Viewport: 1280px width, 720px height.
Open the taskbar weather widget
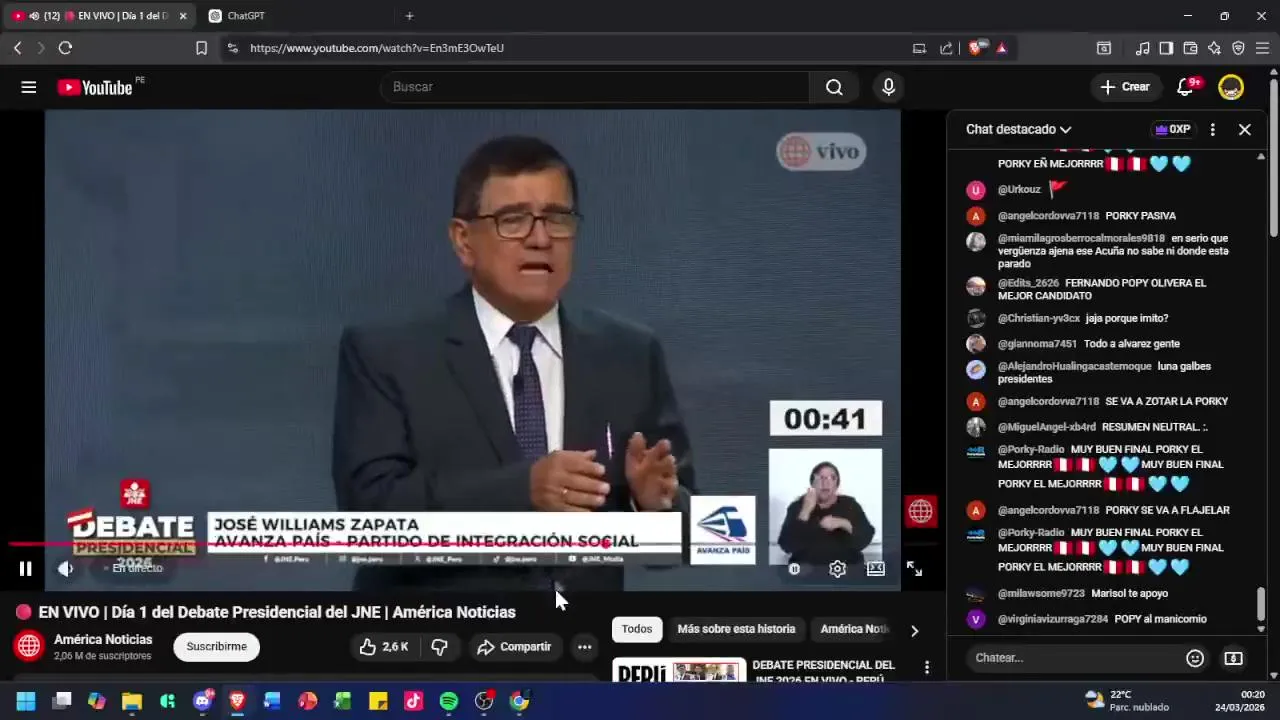click(x=1127, y=701)
